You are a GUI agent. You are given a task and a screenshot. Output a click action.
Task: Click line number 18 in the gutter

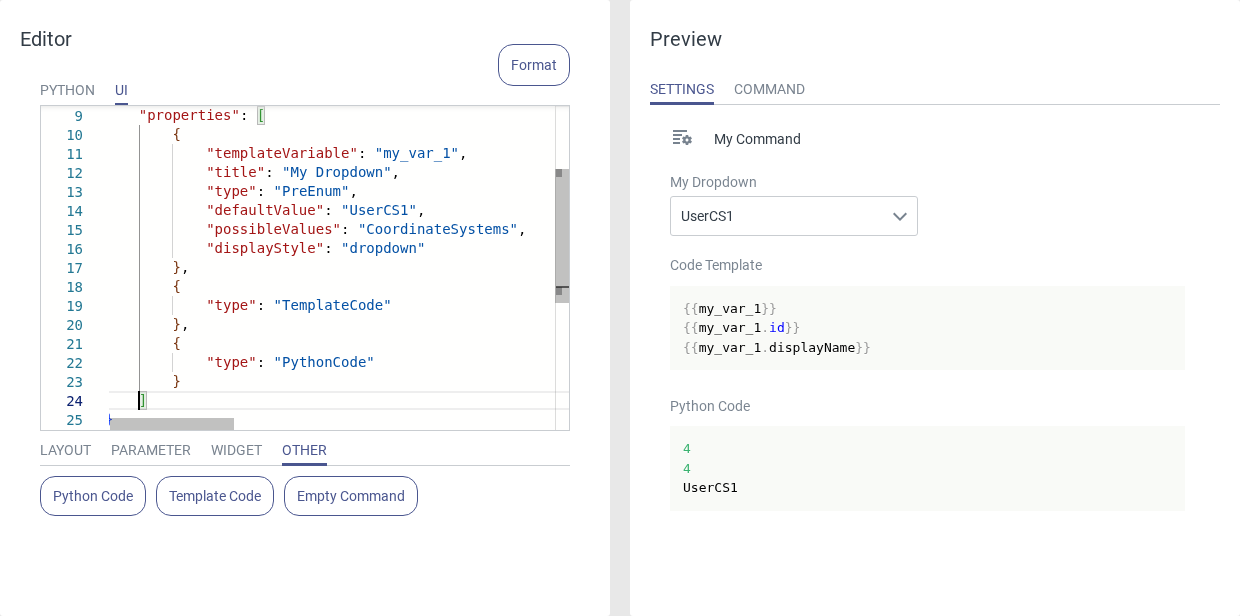(x=75, y=287)
